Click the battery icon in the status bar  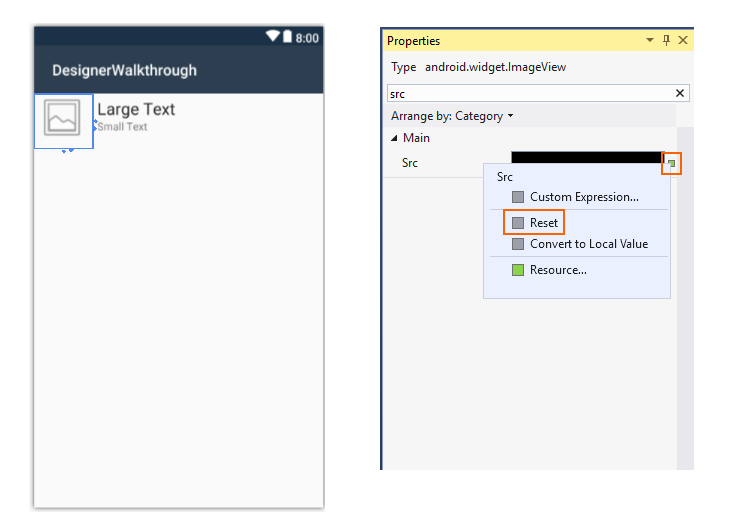coord(287,37)
